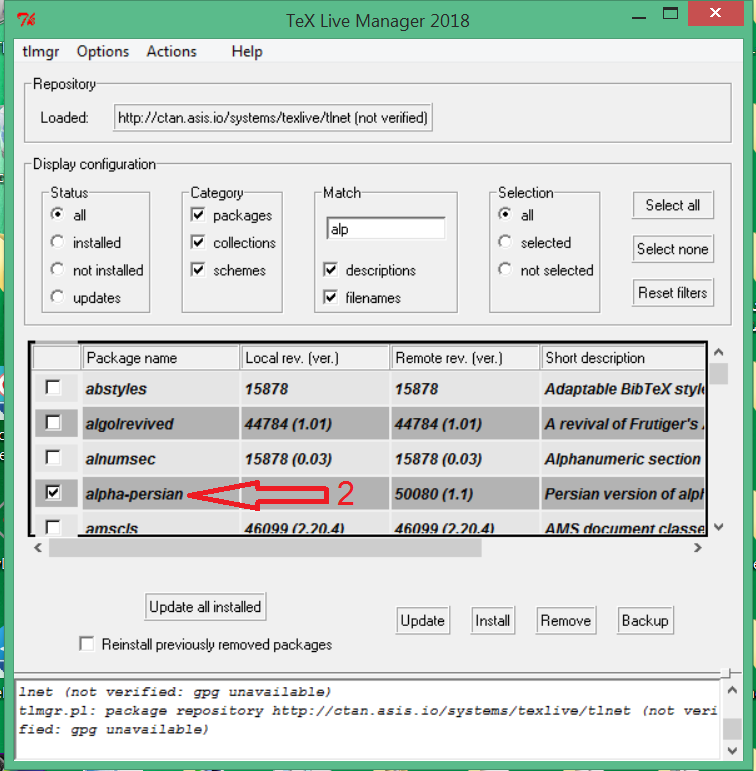756x771 pixels.
Task: Check the amscls package checkbox
Action: 53,527
